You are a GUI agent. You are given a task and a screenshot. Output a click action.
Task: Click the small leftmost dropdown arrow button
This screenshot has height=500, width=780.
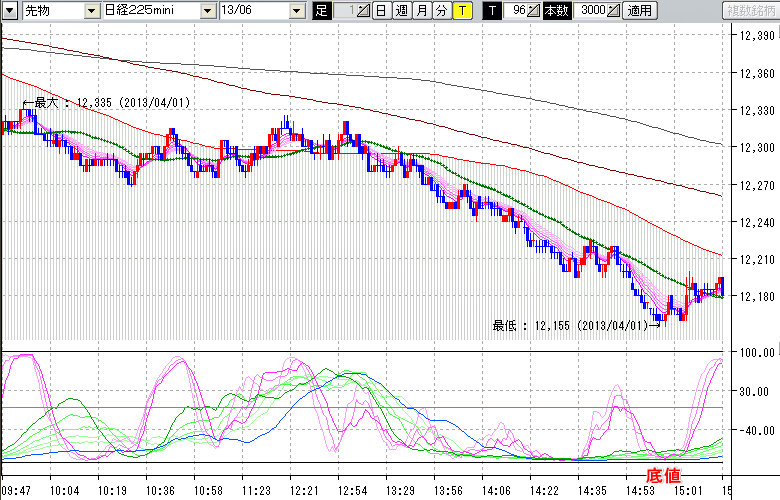pyautogui.click(x=8, y=11)
